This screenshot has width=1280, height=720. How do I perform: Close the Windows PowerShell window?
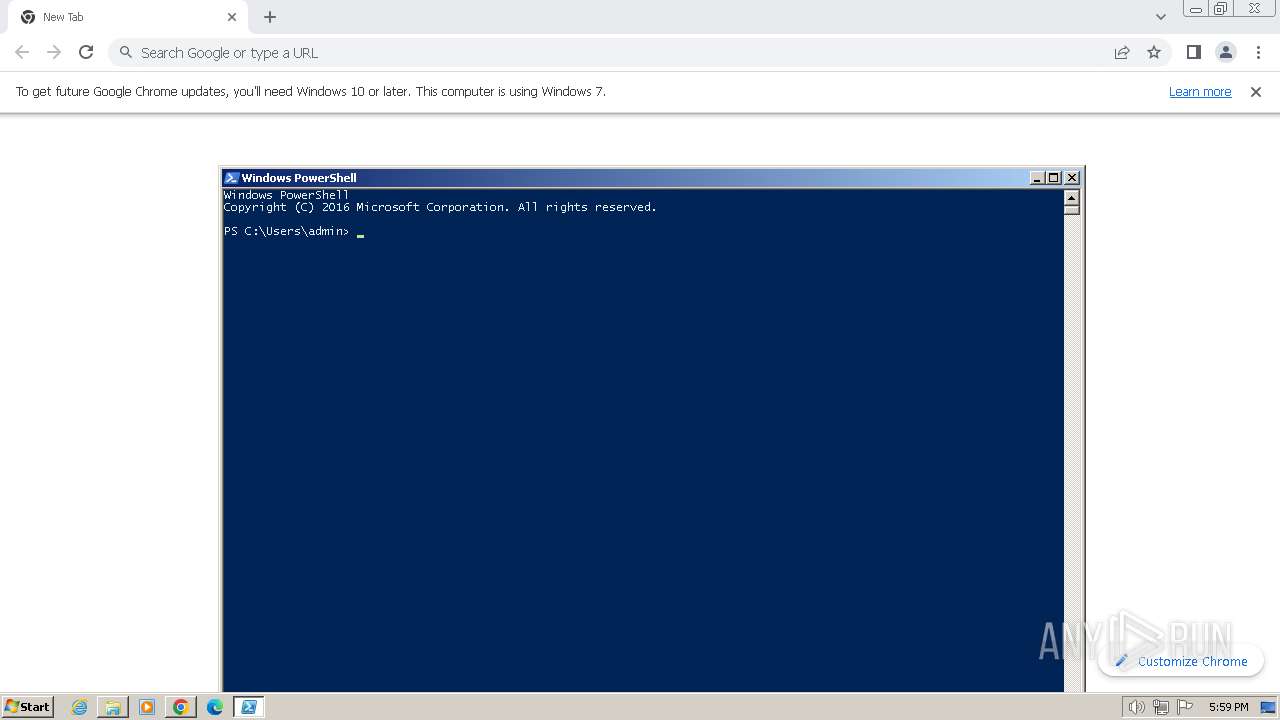(x=1072, y=178)
